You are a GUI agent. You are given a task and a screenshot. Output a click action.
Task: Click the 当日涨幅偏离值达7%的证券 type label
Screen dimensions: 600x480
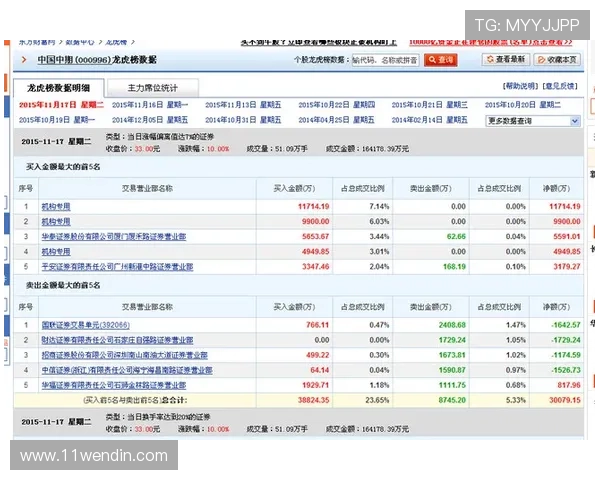tap(160, 137)
